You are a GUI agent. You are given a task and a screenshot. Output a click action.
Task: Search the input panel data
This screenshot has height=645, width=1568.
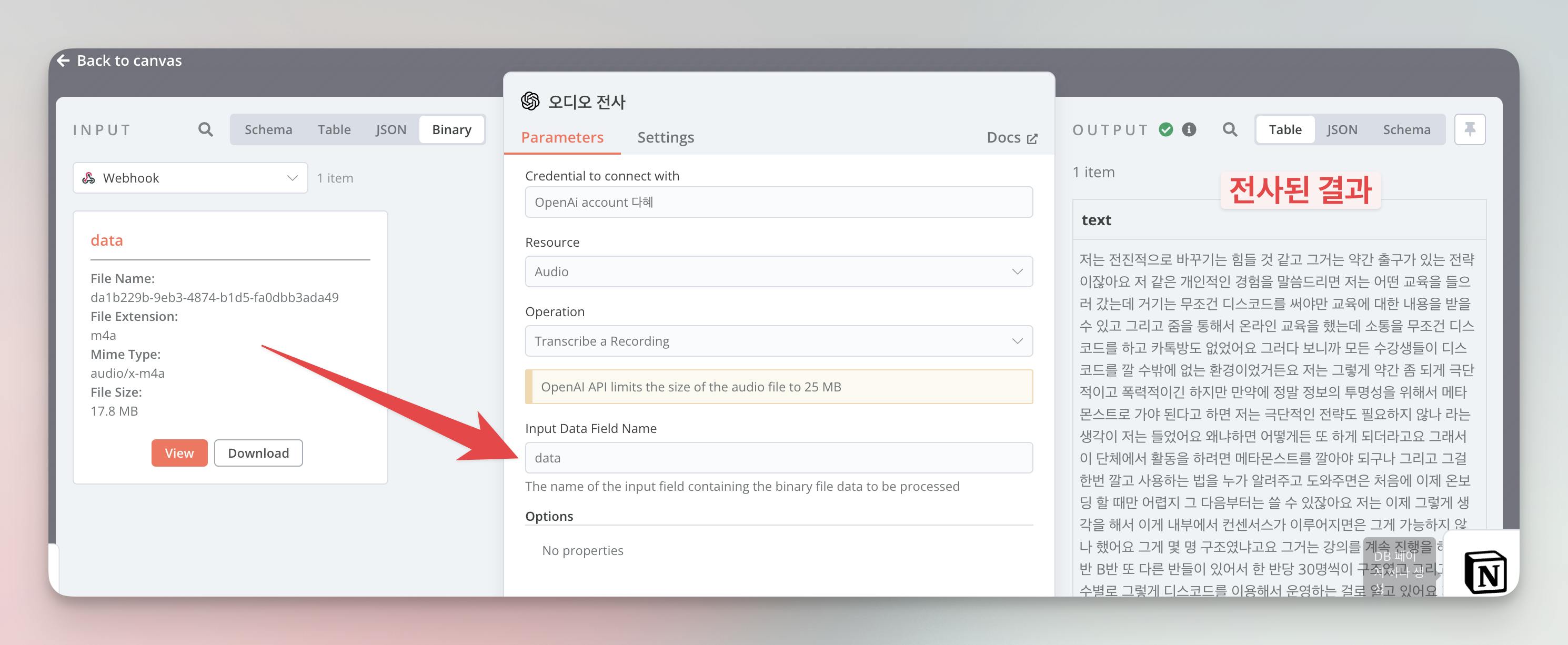click(206, 129)
